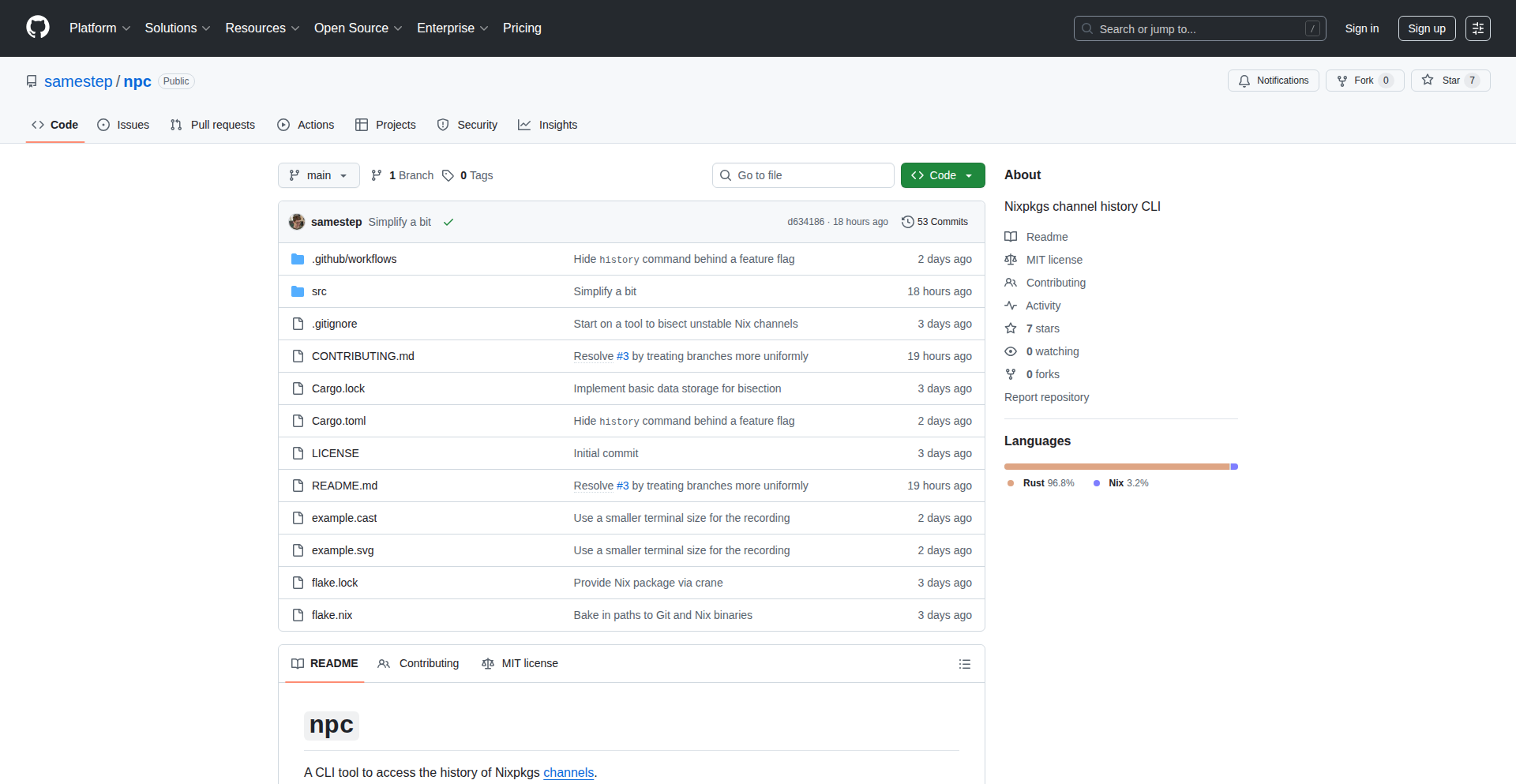Viewport: 1516px width, 784px height.
Task: Click the 0 Tags label
Action: (467, 175)
